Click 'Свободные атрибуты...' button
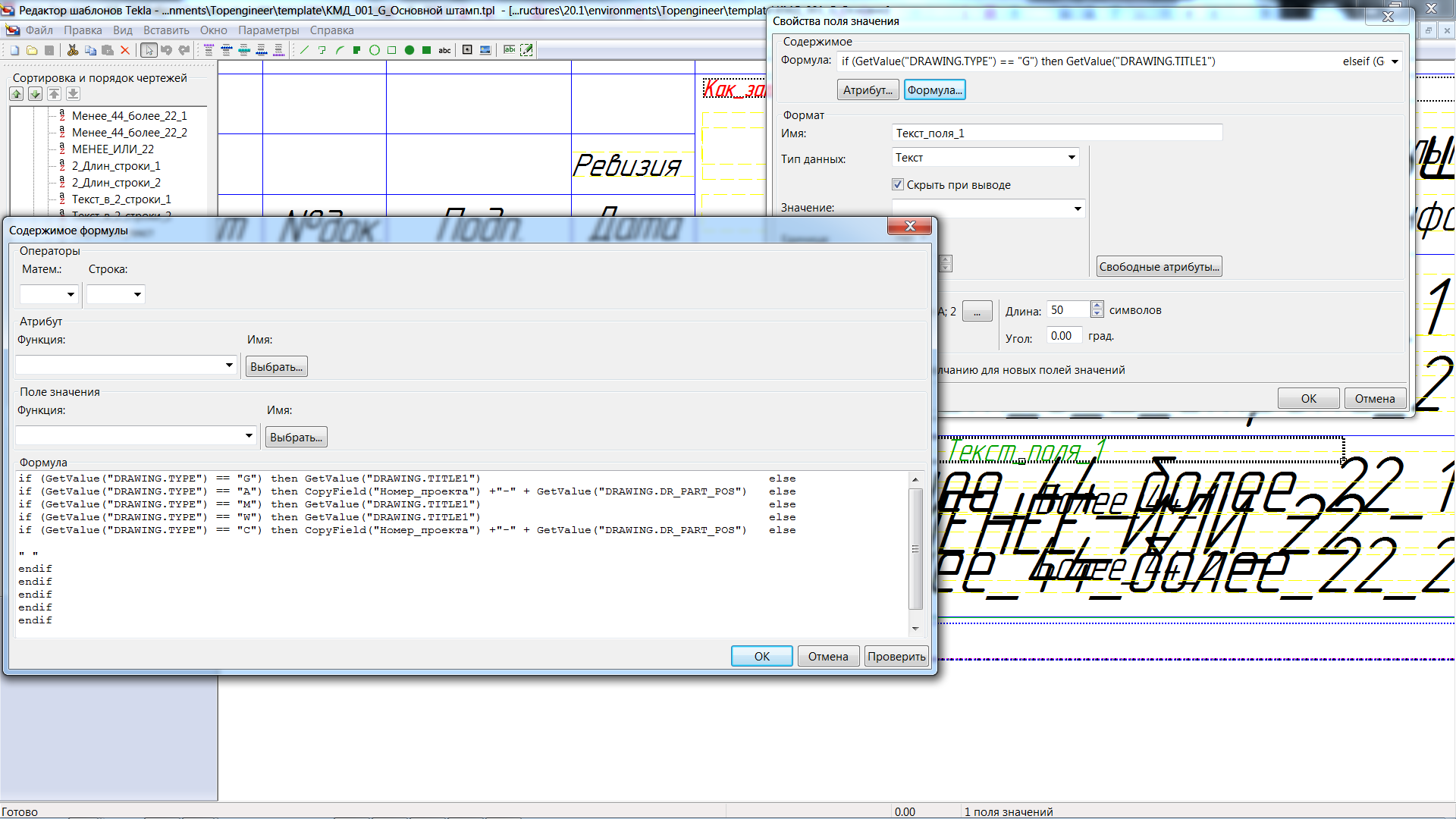 click(1159, 267)
